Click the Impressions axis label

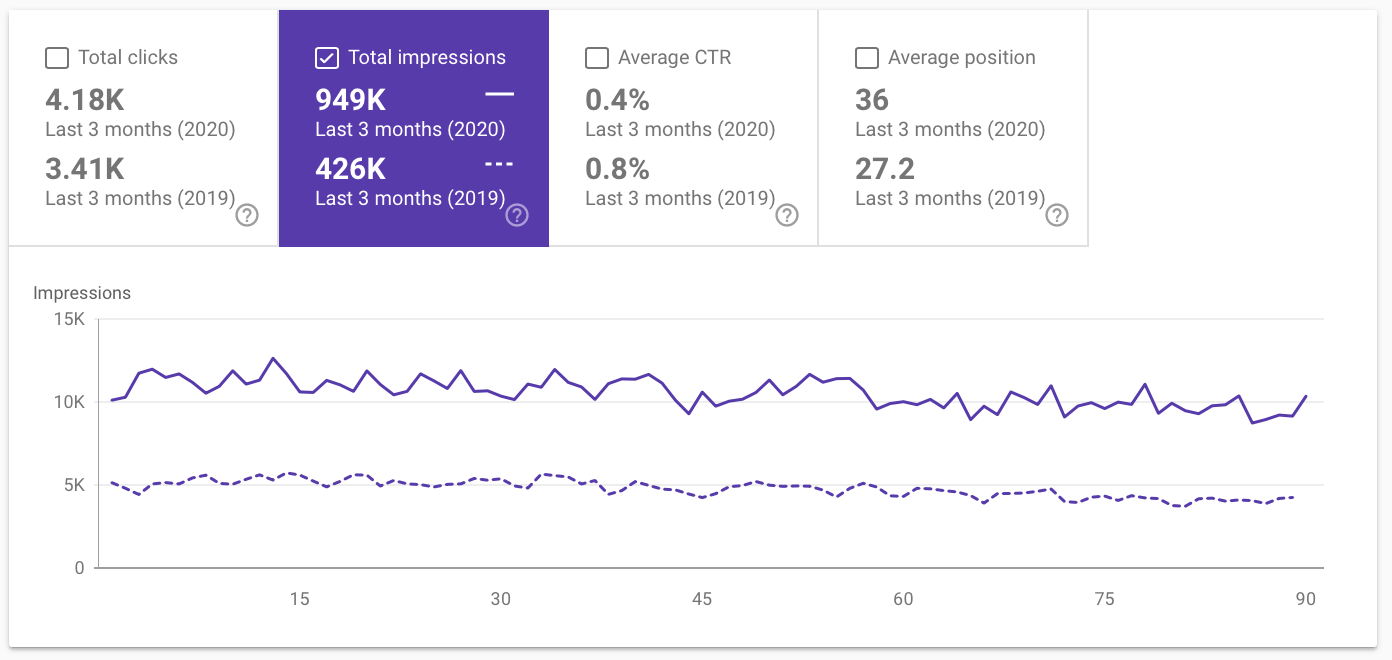(82, 293)
